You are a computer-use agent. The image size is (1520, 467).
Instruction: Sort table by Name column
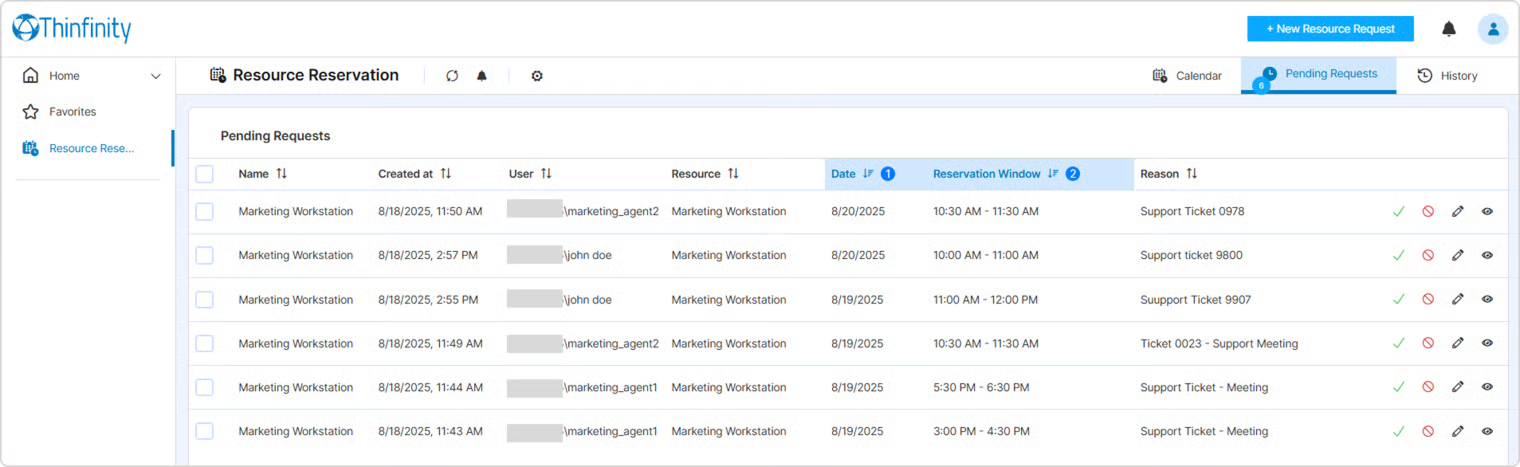[282, 174]
